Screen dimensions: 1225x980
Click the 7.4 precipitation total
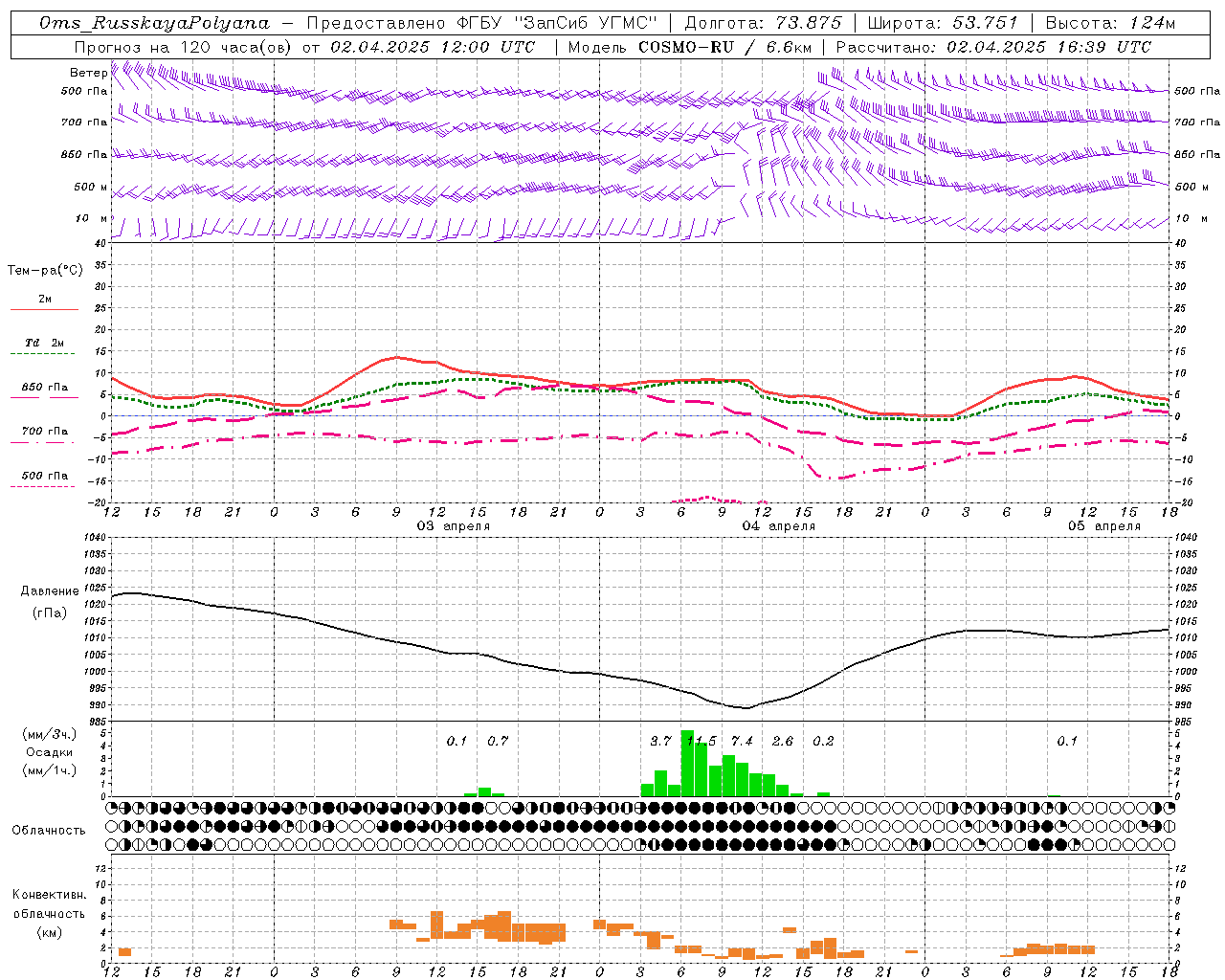[742, 742]
